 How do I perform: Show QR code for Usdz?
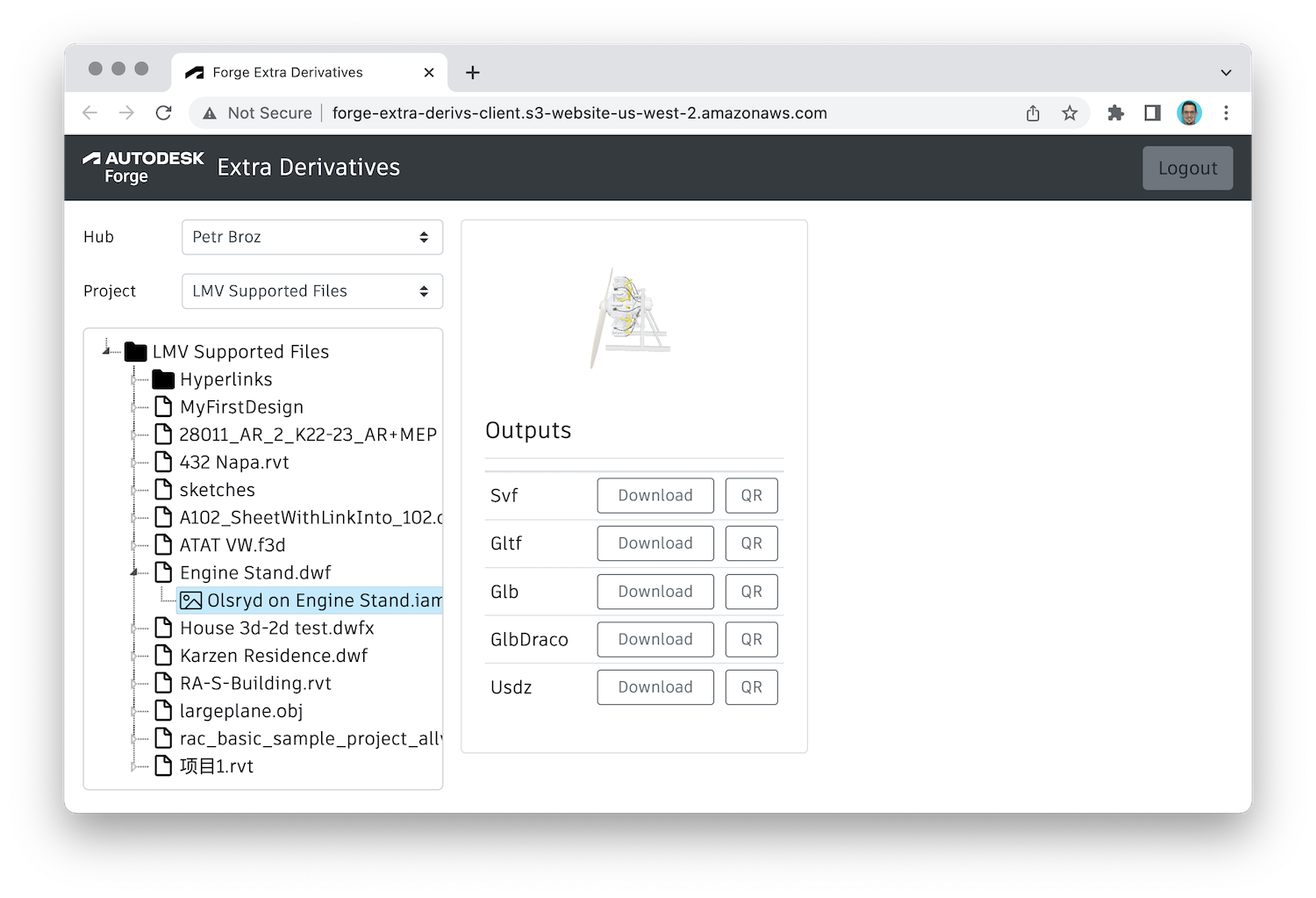pos(752,687)
